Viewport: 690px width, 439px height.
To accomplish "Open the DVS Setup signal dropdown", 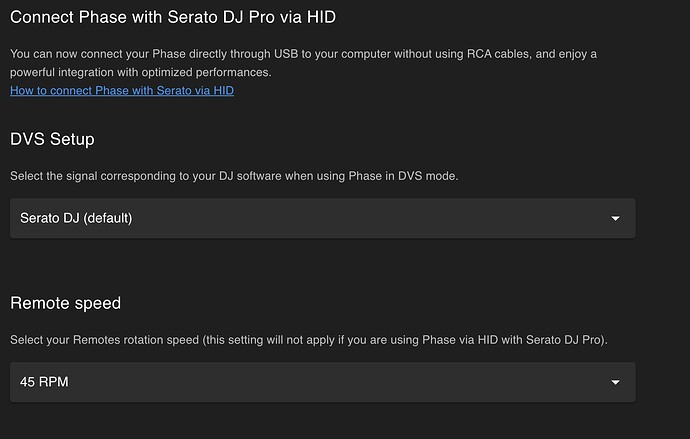I will (322, 218).
